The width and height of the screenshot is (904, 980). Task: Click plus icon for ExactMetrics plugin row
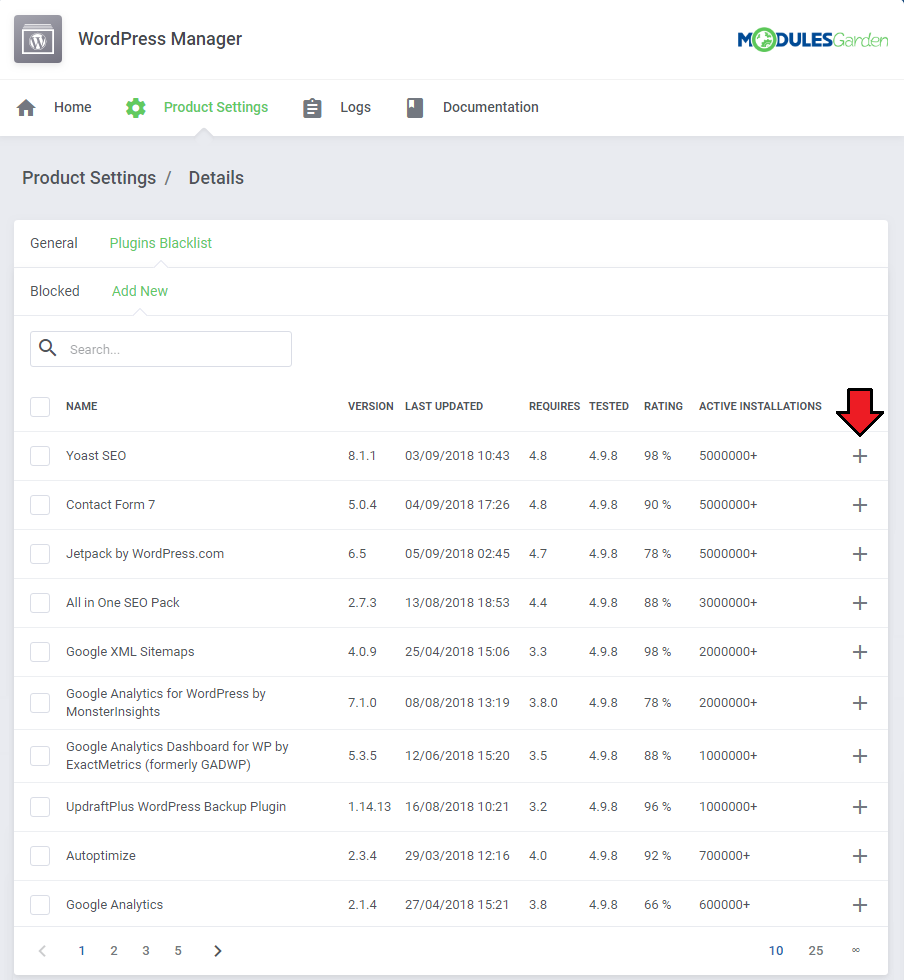click(x=860, y=756)
